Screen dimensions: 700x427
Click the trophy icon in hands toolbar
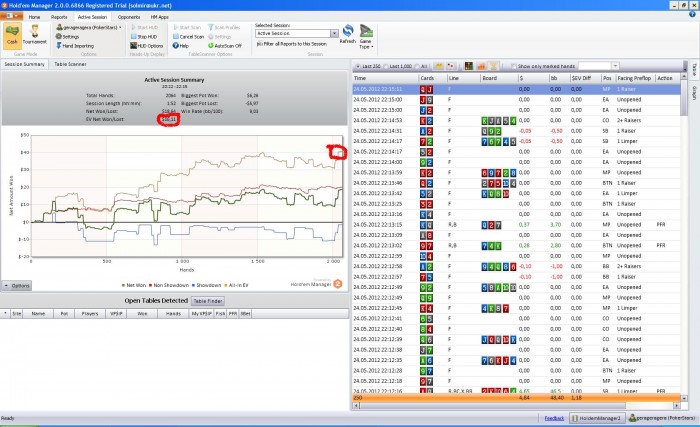pyautogui.click(x=494, y=66)
